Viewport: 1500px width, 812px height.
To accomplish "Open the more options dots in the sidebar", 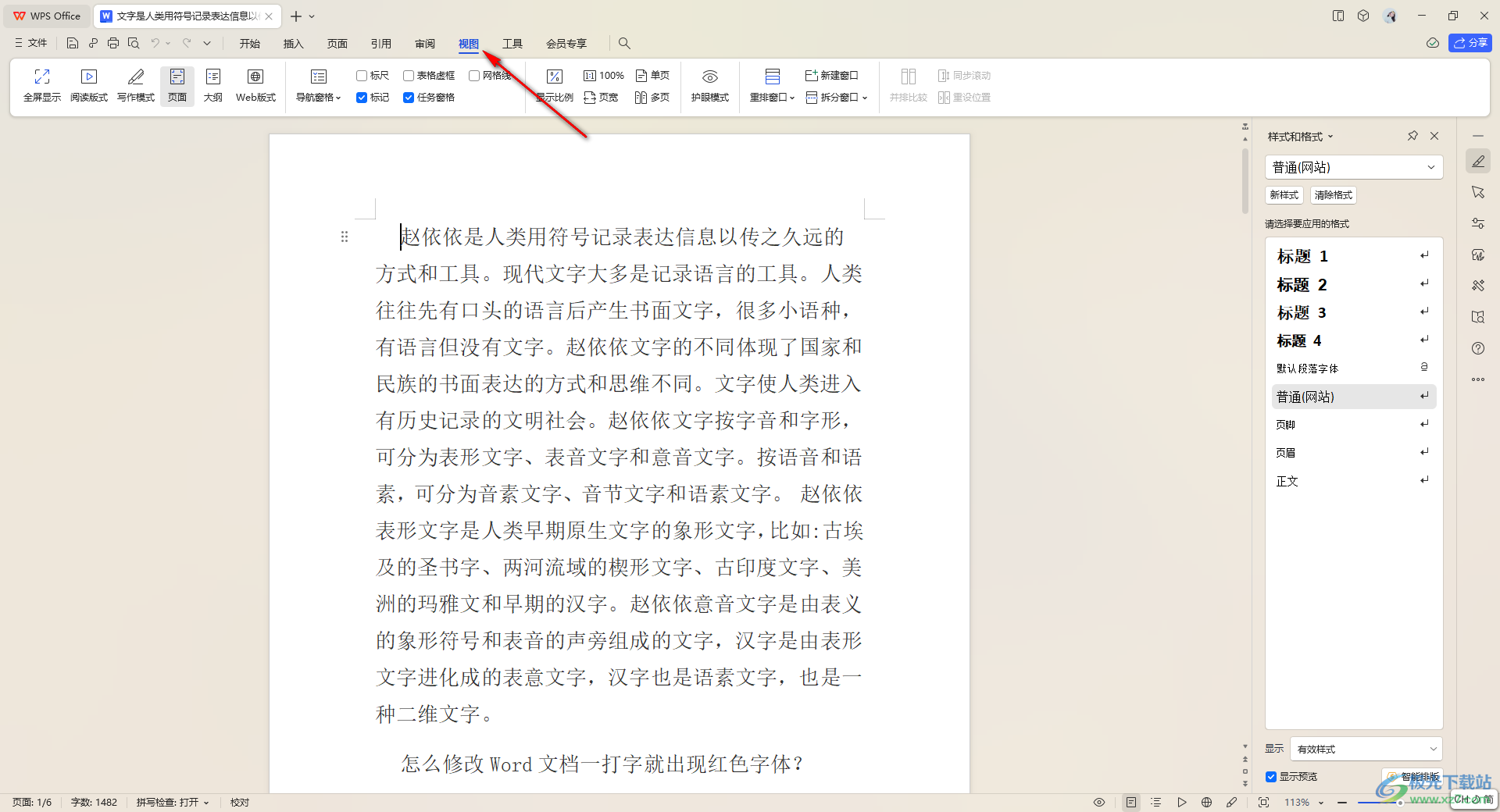I will pos(1477,379).
